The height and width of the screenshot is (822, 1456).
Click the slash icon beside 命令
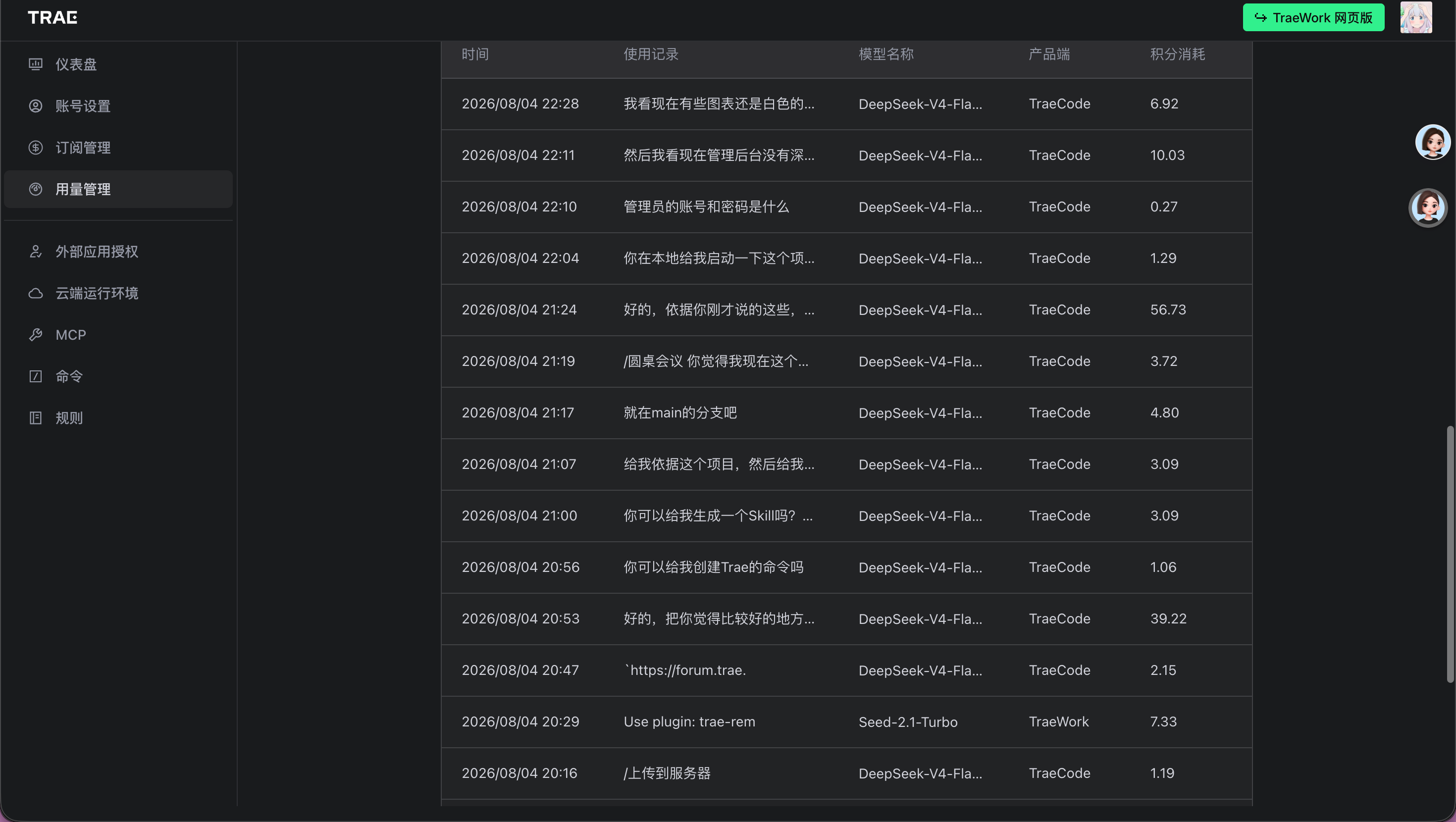click(36, 376)
